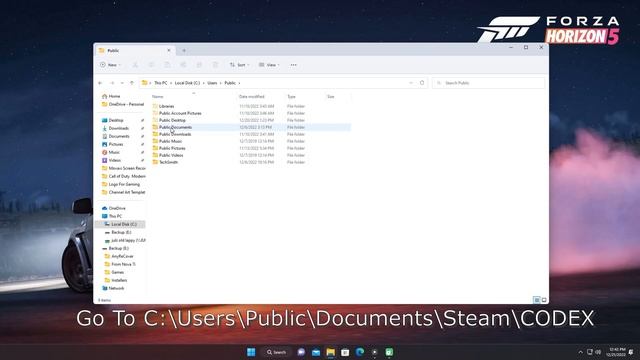Expand the address bar history dropdown
Viewport: 640px width, 360px height.
coord(411,83)
